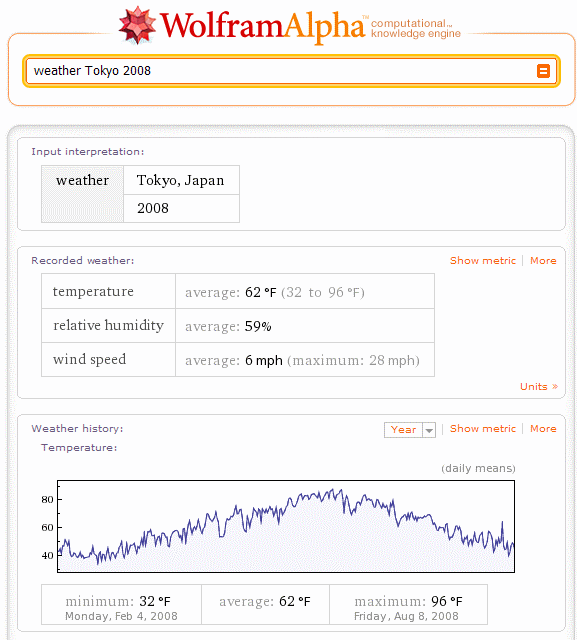Click 'maximum: 96 °F' summary cell

408,604
